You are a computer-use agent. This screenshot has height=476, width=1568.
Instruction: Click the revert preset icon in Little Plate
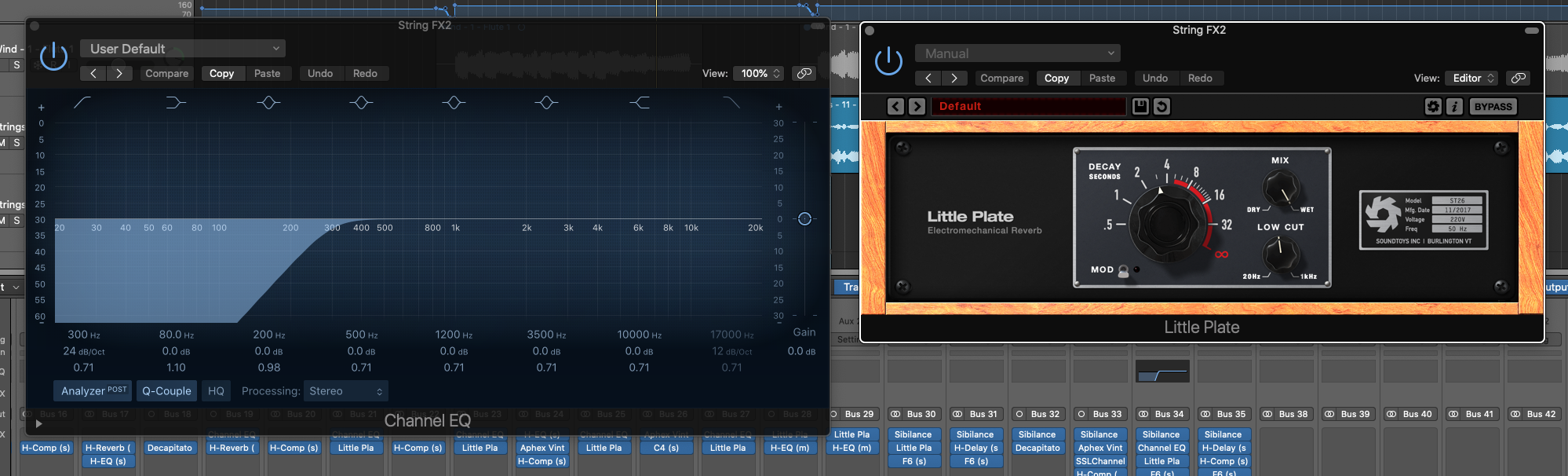coord(1162,106)
